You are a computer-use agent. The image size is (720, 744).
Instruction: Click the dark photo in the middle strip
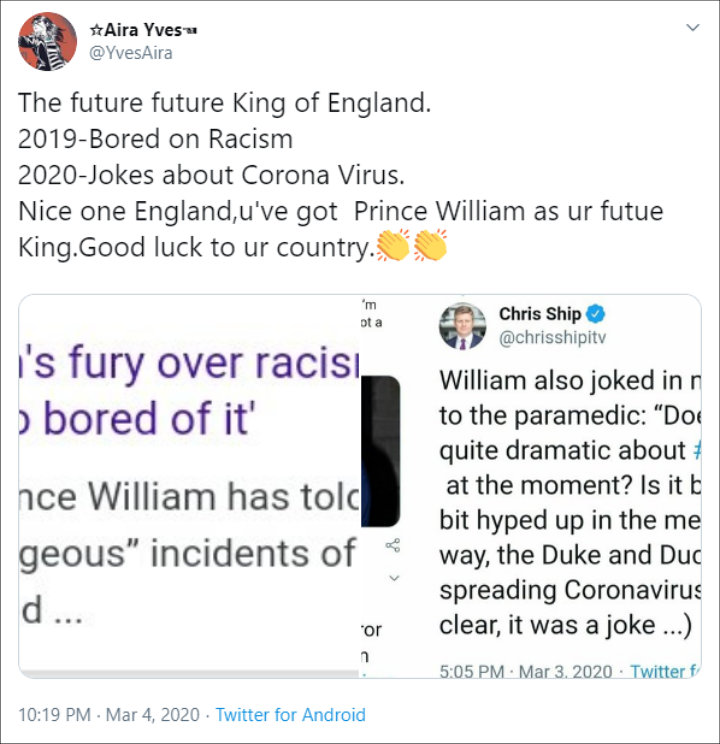[380, 450]
